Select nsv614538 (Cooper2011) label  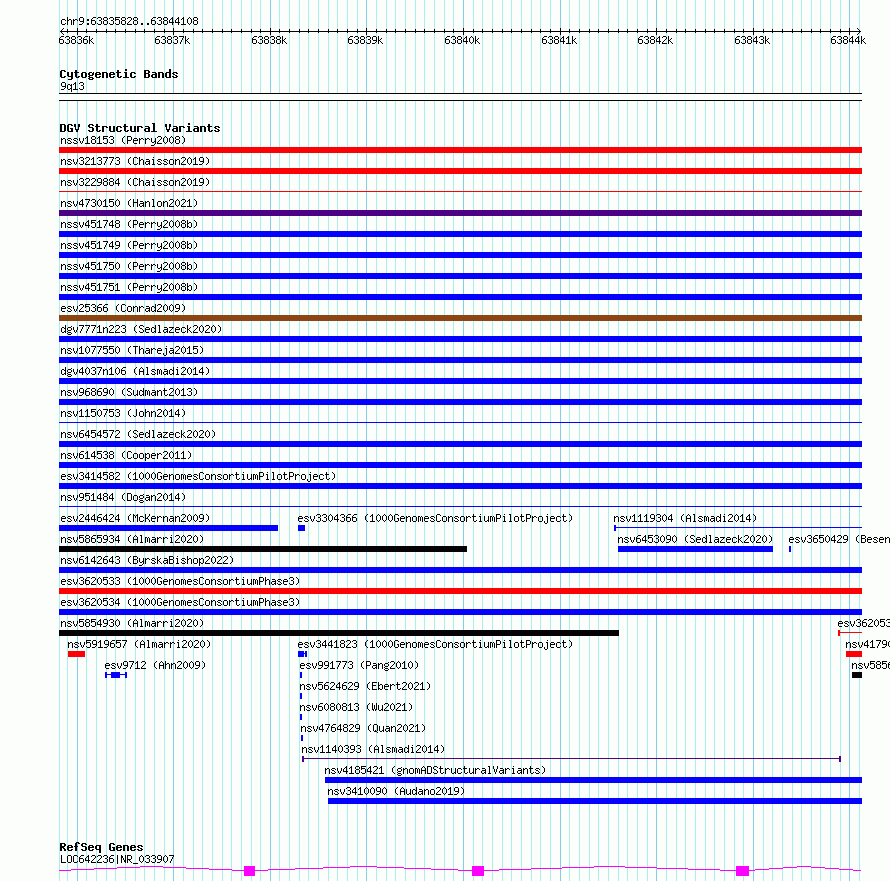coord(126,455)
